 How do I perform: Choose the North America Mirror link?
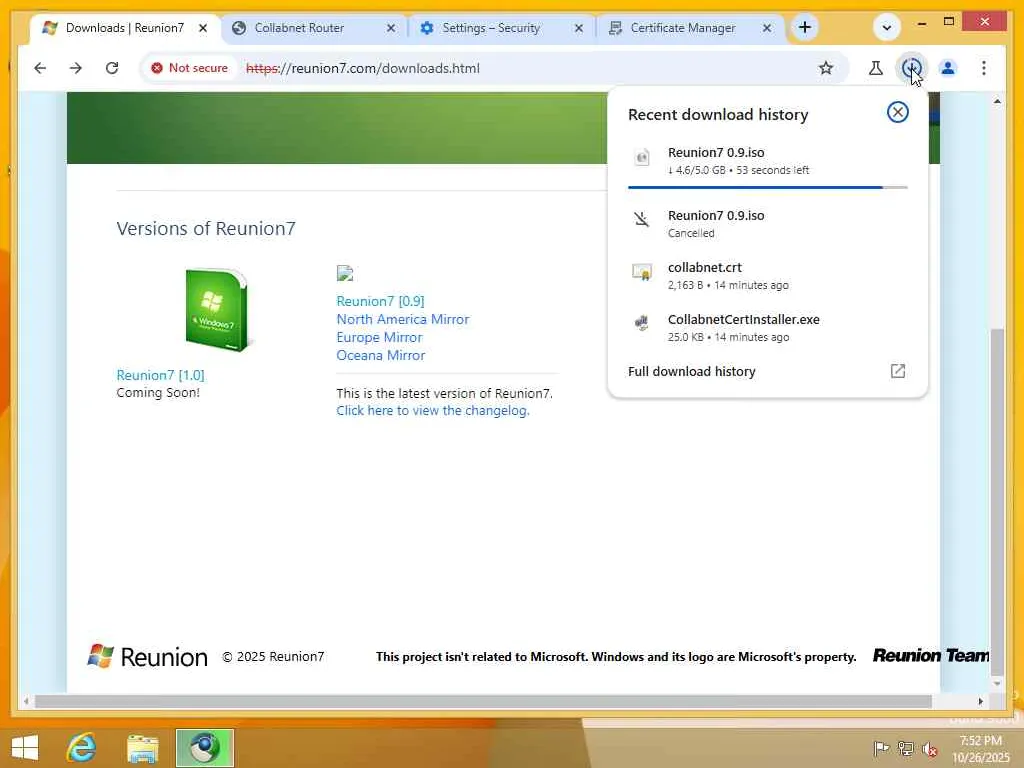(x=402, y=319)
